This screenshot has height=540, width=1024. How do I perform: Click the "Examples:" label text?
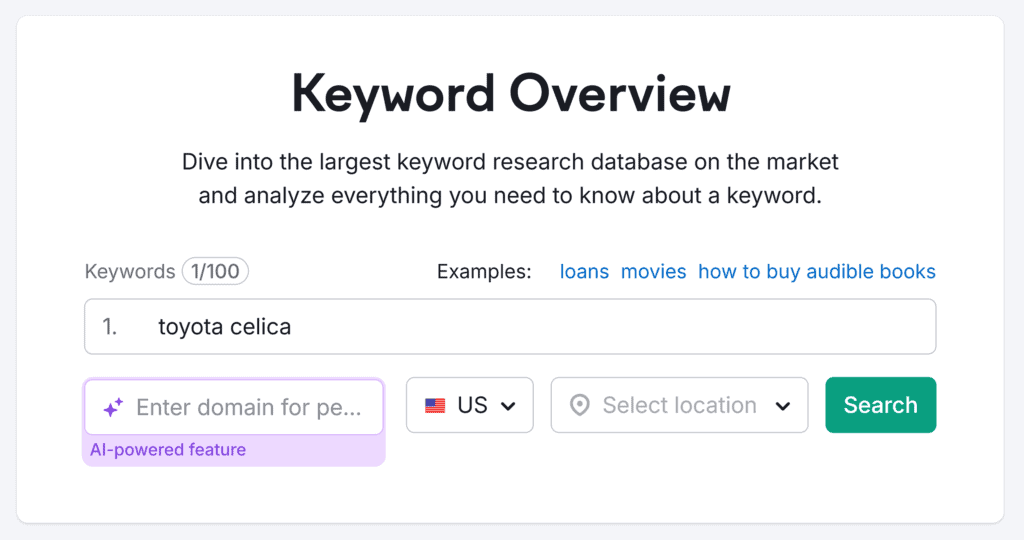484,272
